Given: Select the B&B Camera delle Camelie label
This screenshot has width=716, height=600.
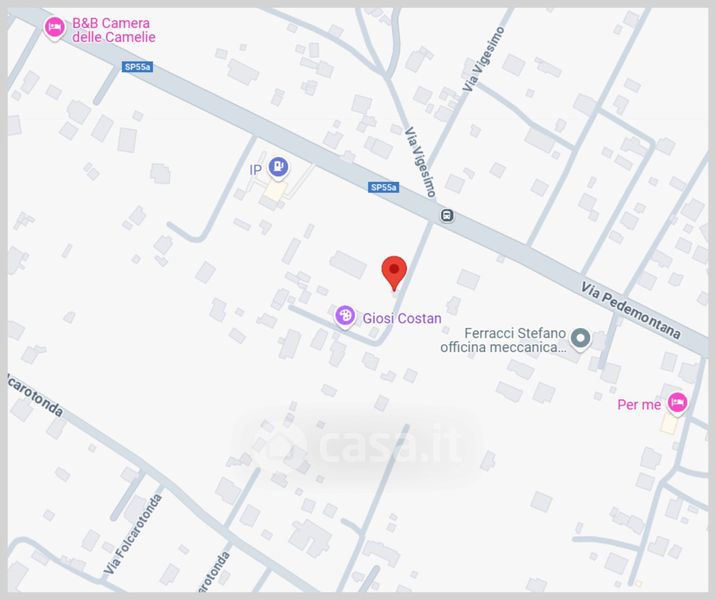Looking at the screenshot, I should (114, 30).
